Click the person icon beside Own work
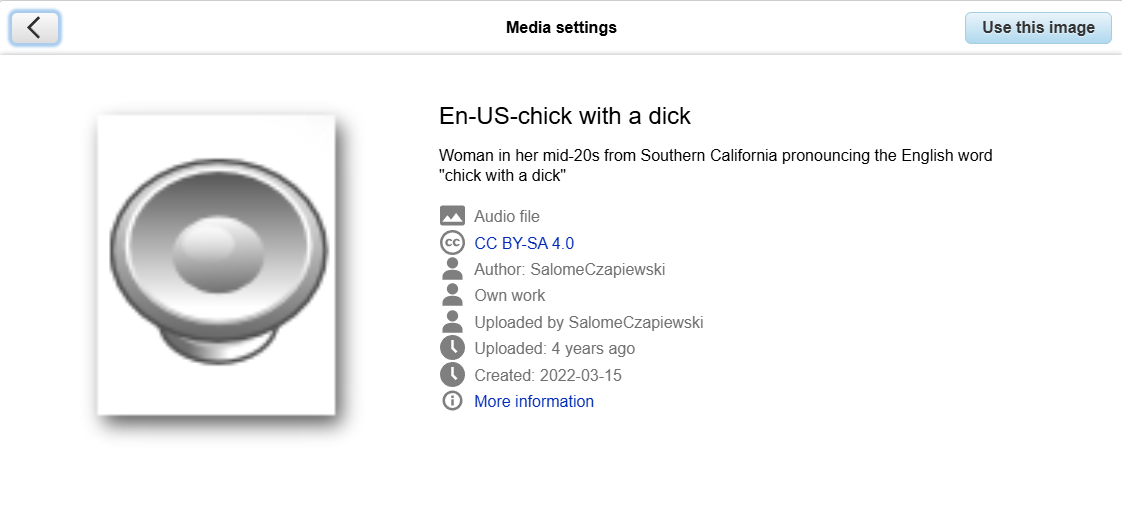The height and width of the screenshot is (532, 1122). coord(452,296)
